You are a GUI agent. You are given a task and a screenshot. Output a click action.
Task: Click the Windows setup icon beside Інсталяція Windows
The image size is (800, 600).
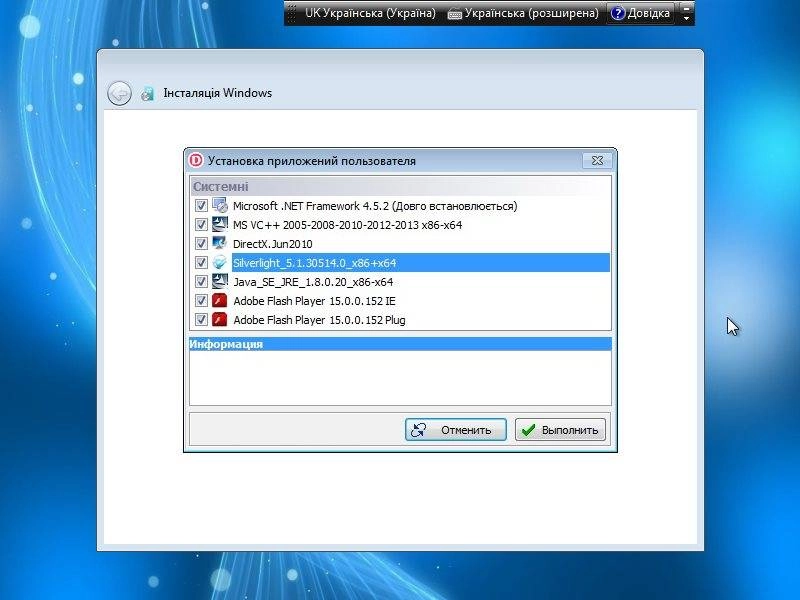(x=148, y=93)
